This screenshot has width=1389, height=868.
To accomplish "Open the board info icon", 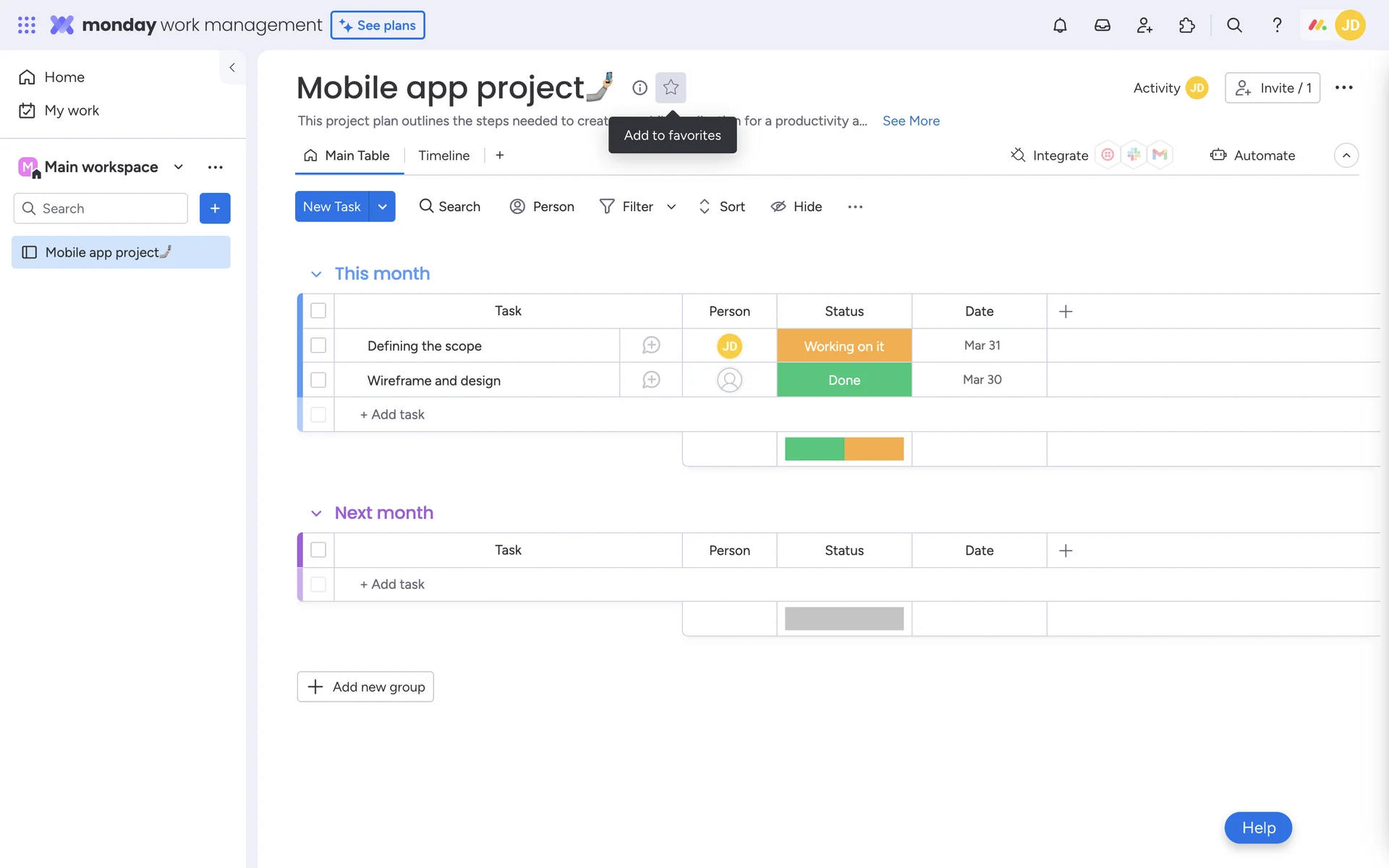I will (640, 88).
